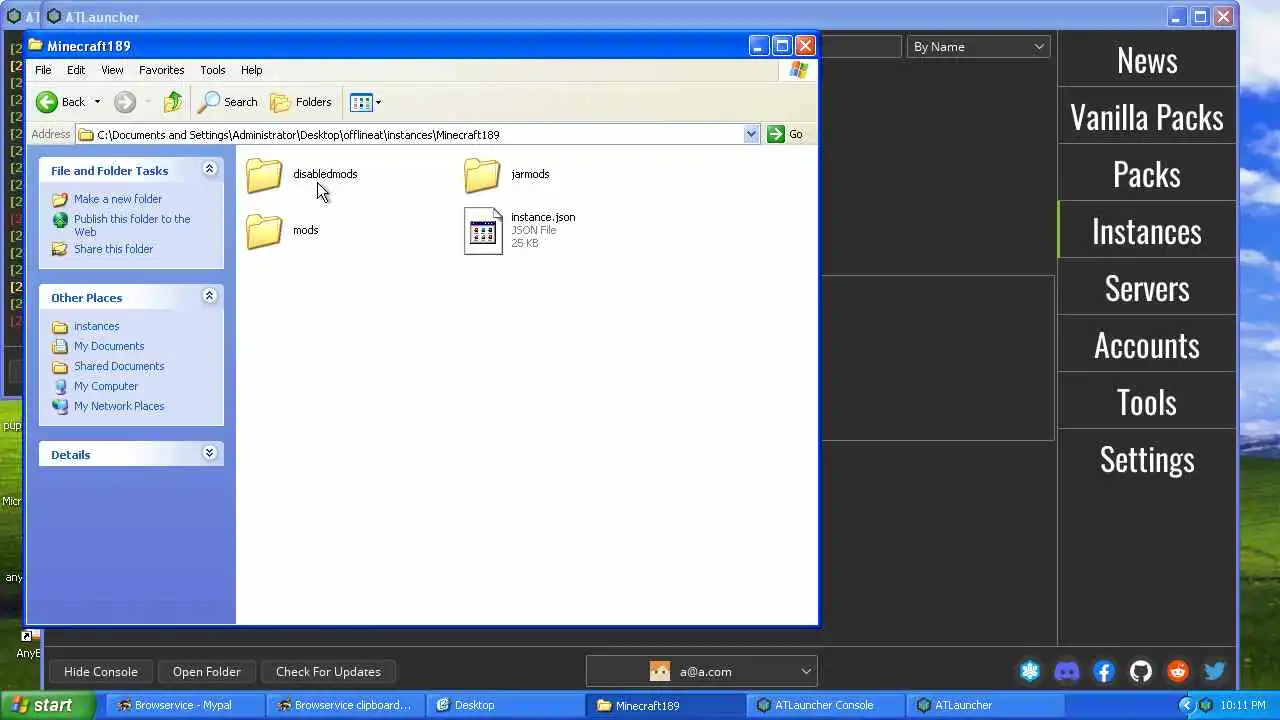Click Check For Updates button
The image size is (1280, 720).
pyautogui.click(x=328, y=671)
